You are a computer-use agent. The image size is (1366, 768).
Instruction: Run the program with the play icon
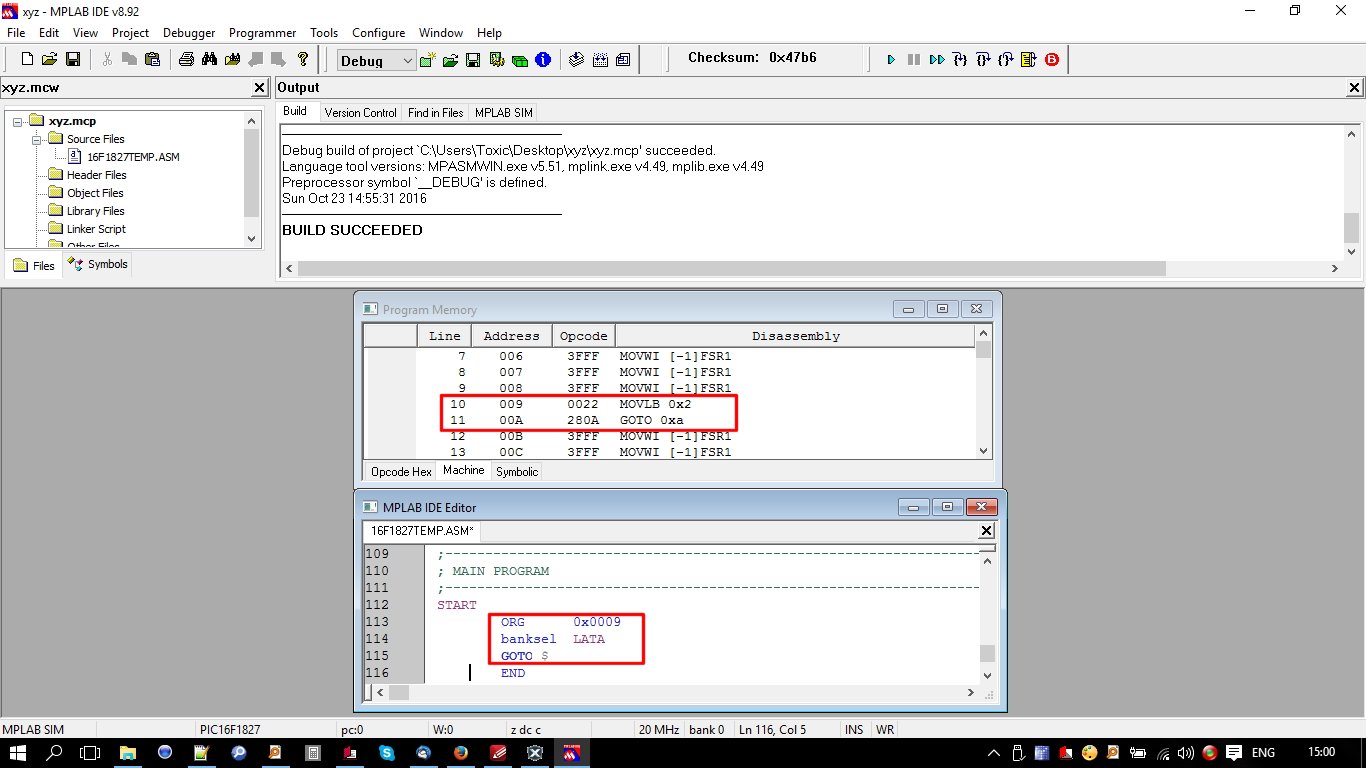[x=891, y=60]
